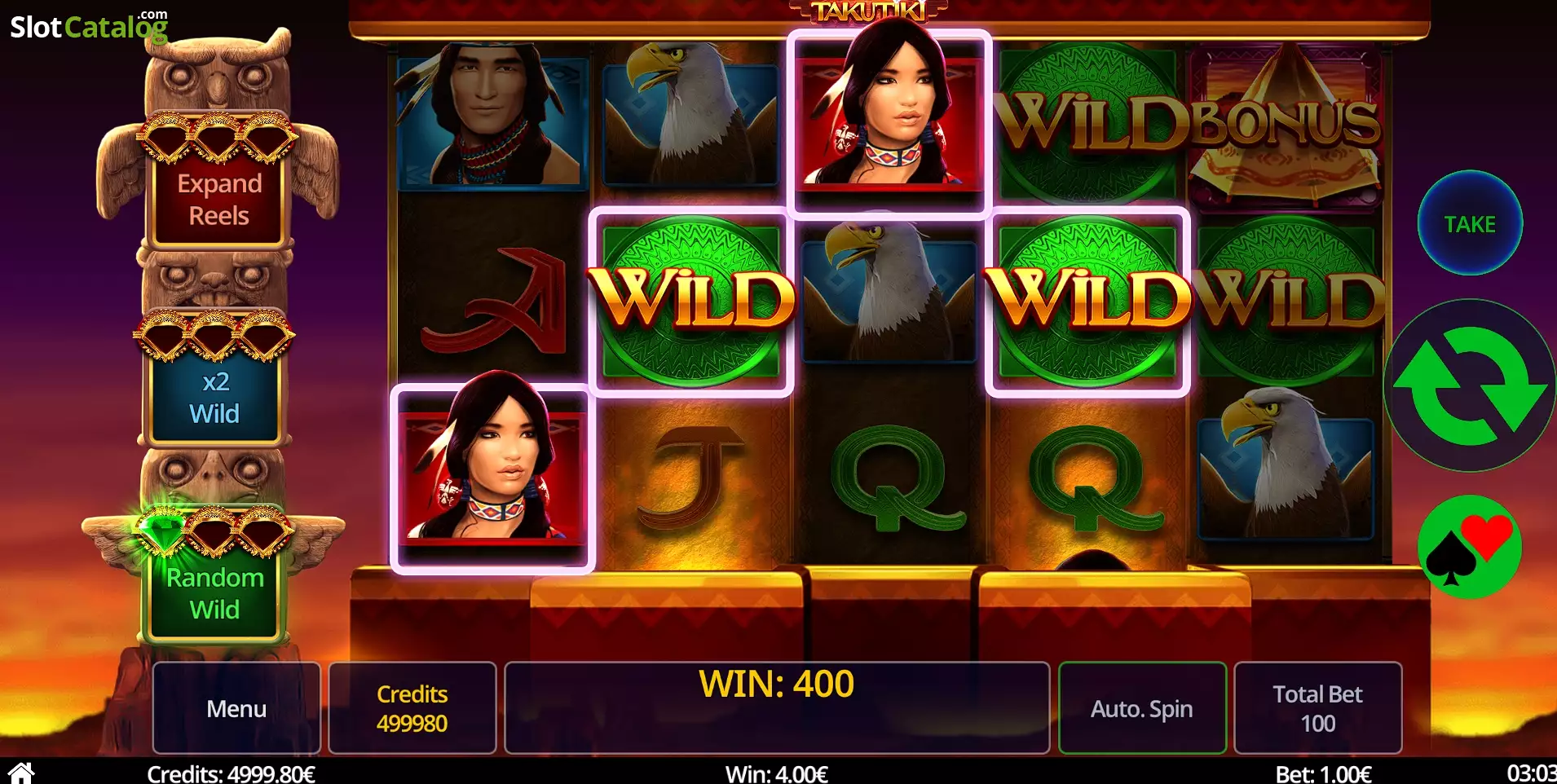
Task: Click the SlotCatalog logo
Action: point(89,26)
